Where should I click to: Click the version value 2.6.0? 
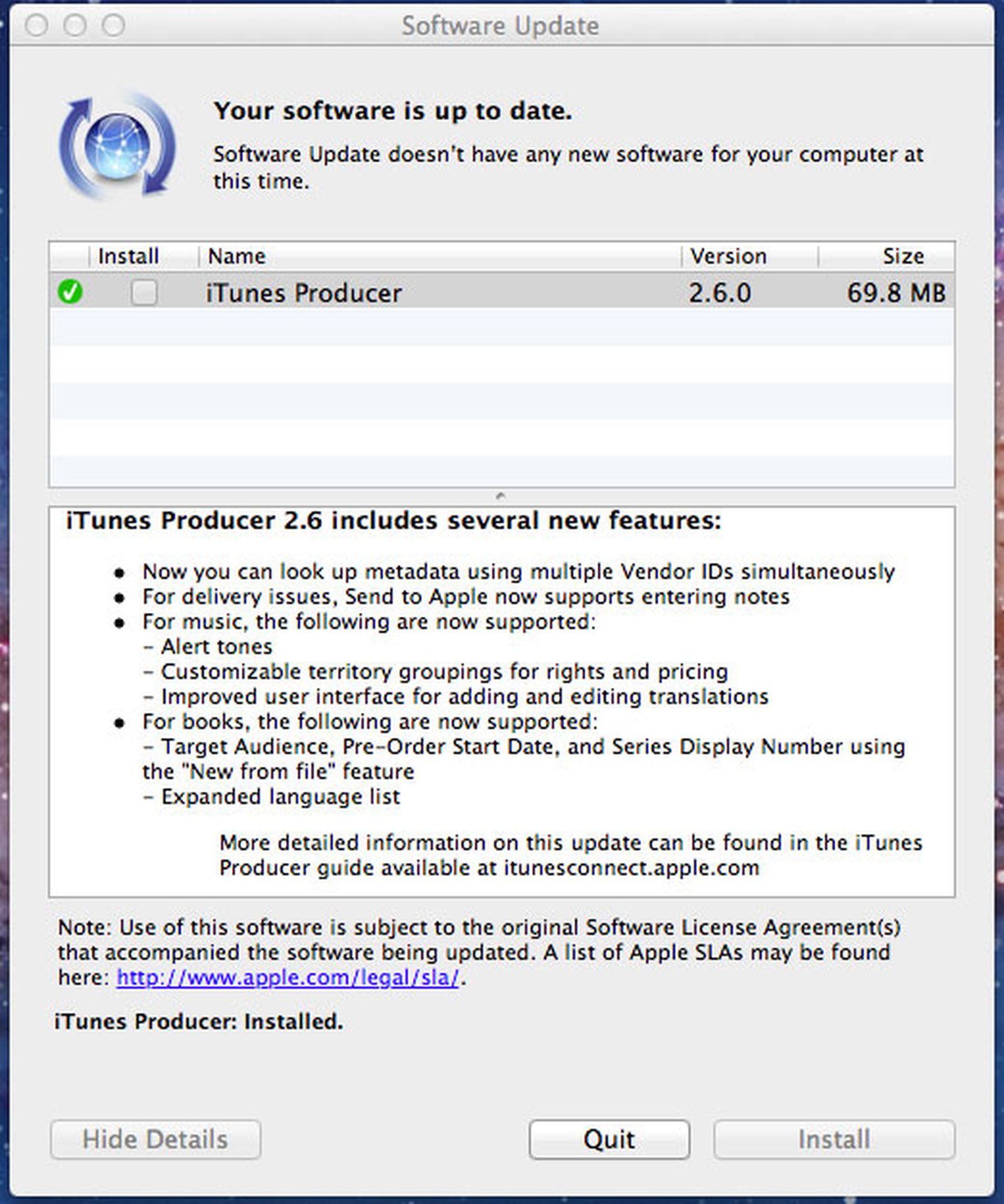click(x=720, y=293)
